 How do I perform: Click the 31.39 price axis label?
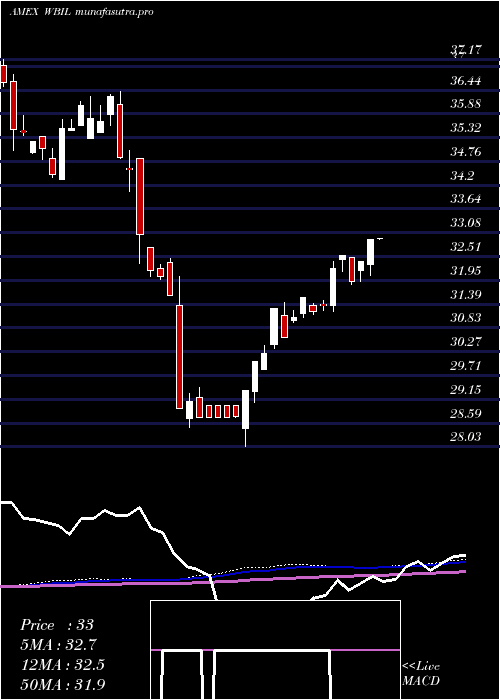point(466,295)
